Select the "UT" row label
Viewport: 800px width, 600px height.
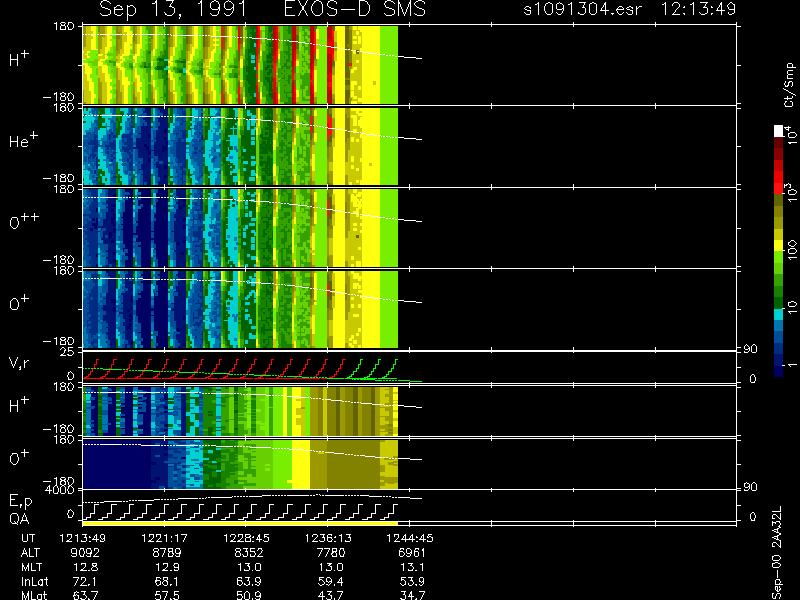[x=29, y=538]
